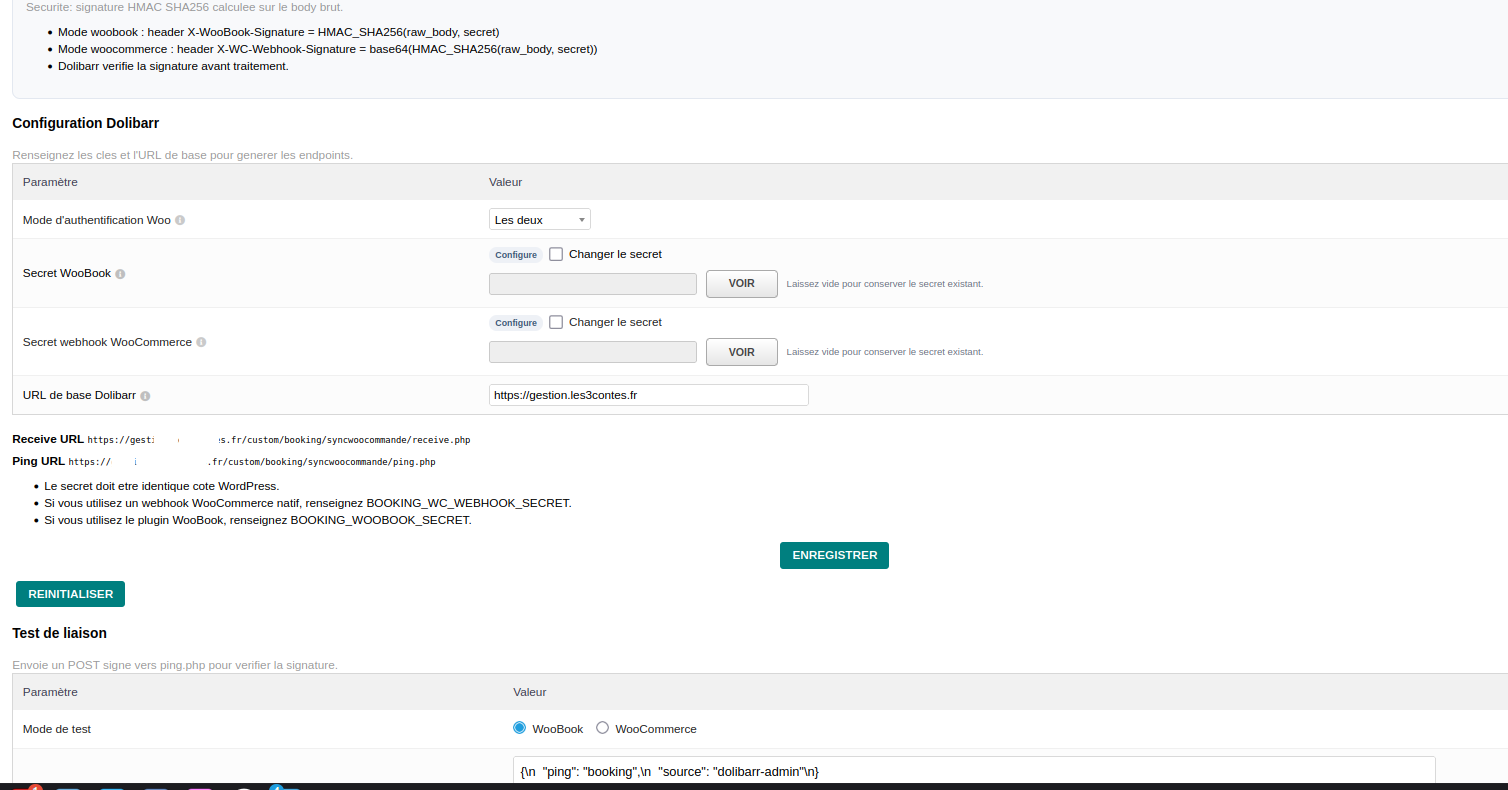1508x790 pixels.
Task: Click info icon beside Secret webhook WooCommerce
Action: click(x=201, y=342)
